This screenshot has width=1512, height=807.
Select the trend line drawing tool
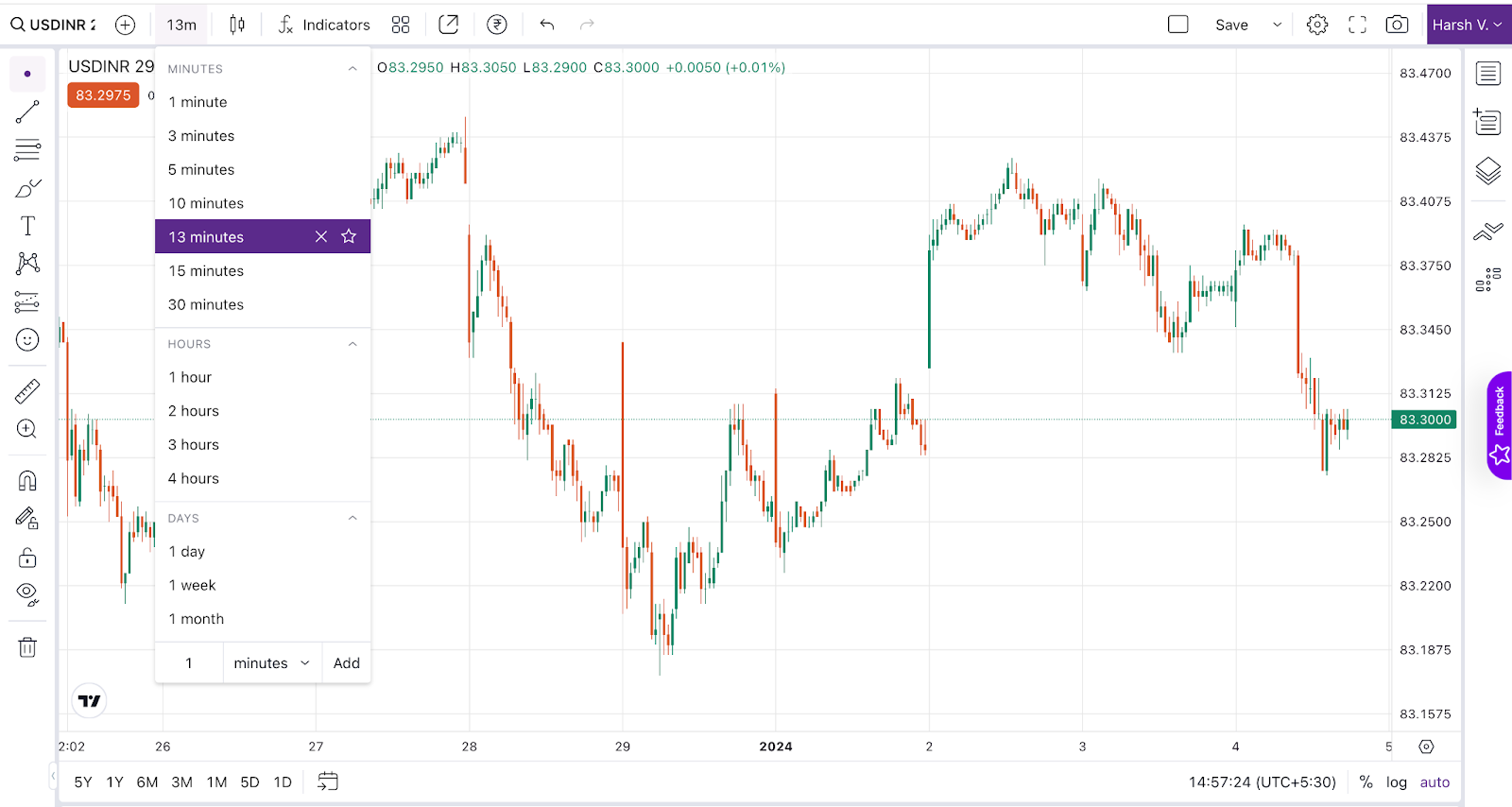27,112
